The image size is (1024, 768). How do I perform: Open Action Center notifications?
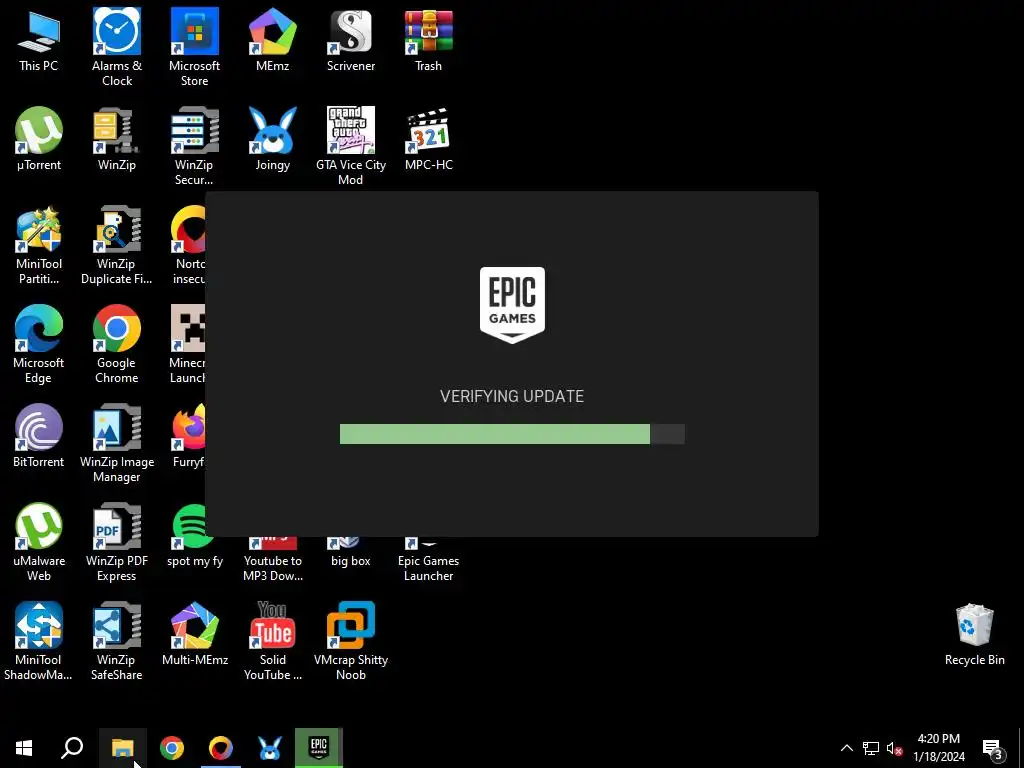(993, 748)
